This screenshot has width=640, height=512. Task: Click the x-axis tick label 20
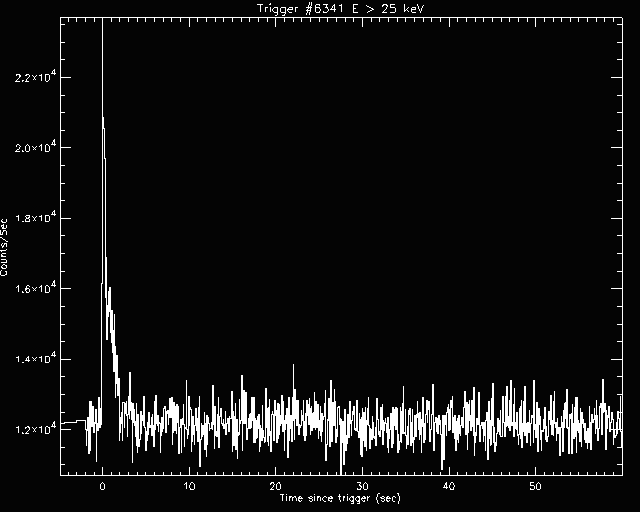point(276,486)
